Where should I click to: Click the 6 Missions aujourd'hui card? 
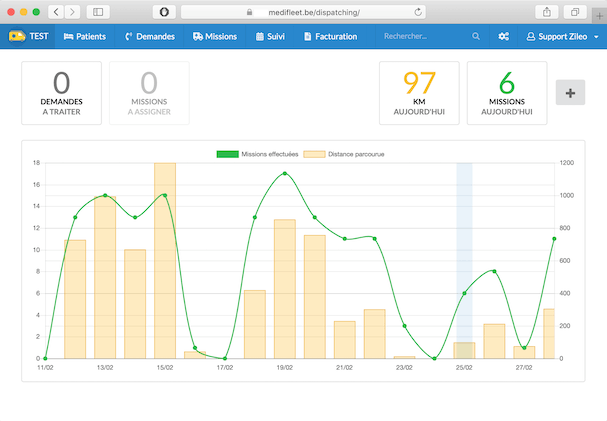[x=506, y=93]
